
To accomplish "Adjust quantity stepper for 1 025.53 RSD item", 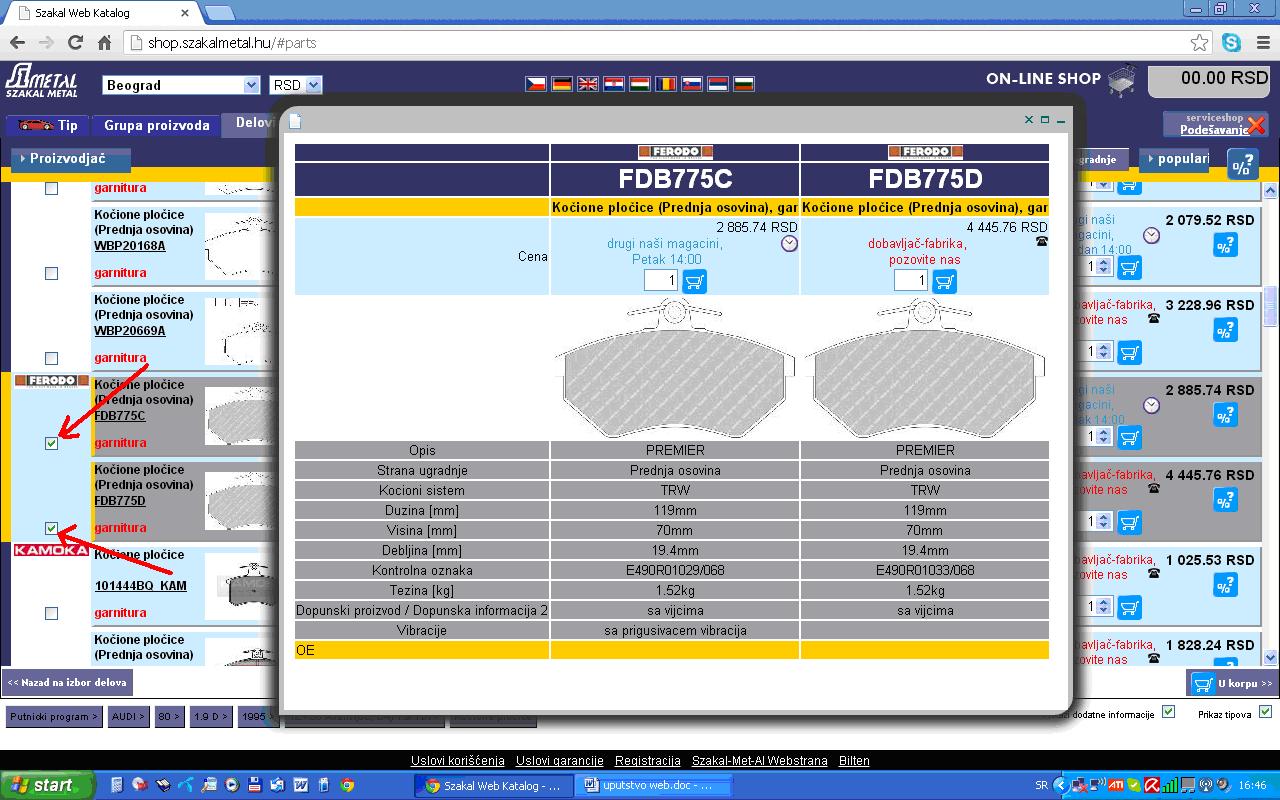I will tap(1103, 607).
